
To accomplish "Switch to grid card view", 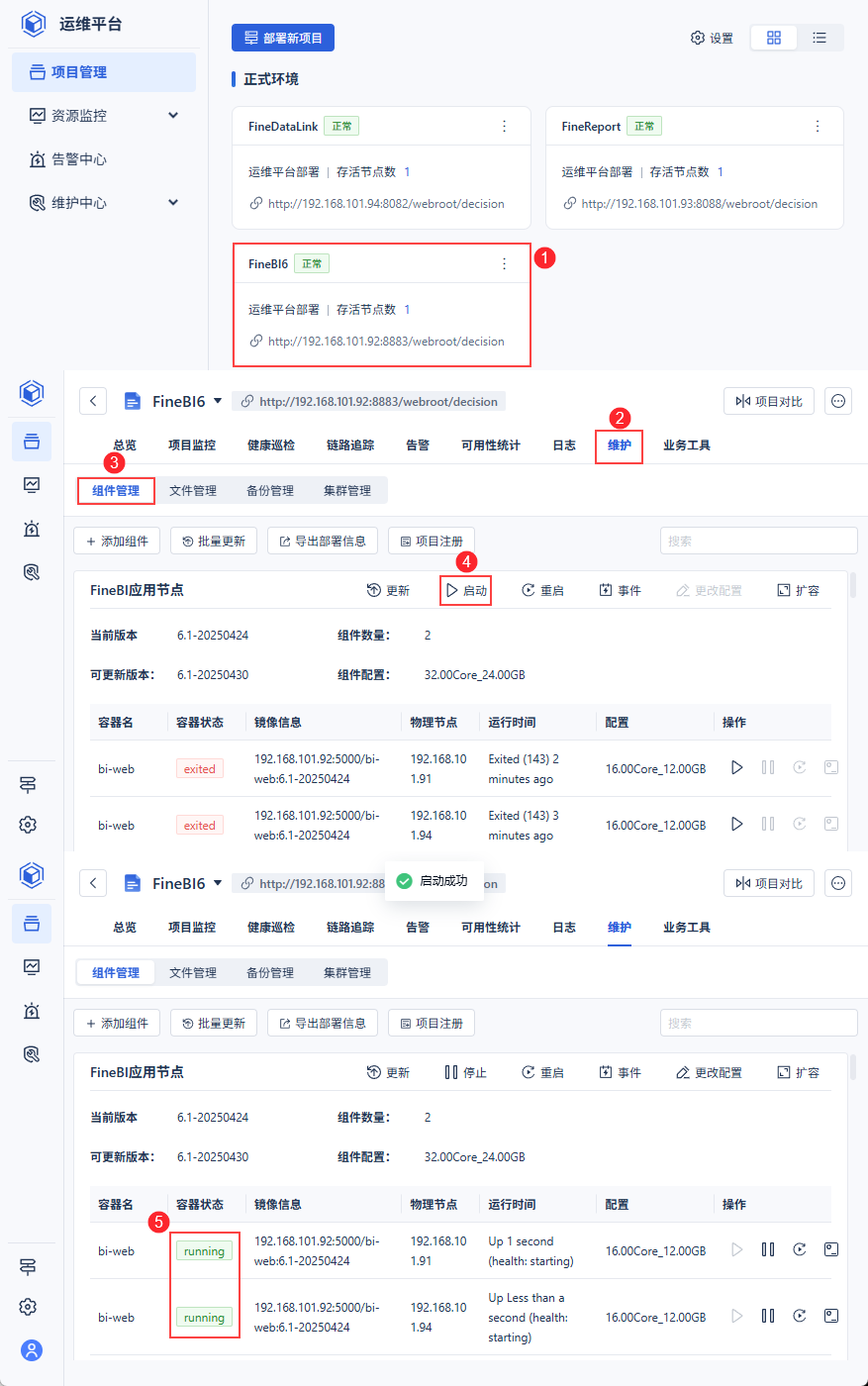I will click(774, 38).
